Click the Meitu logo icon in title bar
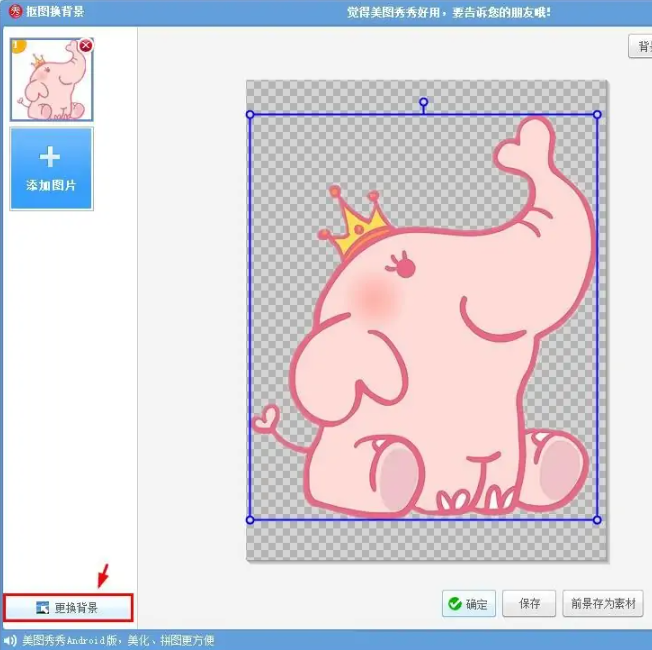 pyautogui.click(x=15, y=11)
